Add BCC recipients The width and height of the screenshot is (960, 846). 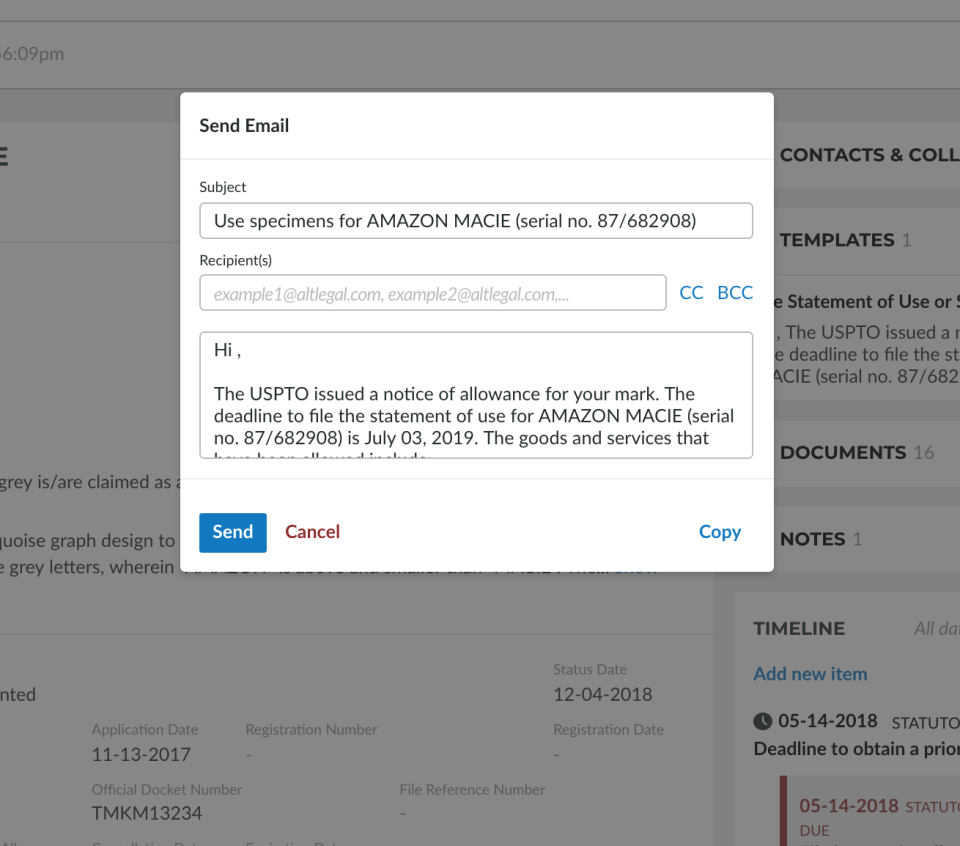tap(735, 293)
